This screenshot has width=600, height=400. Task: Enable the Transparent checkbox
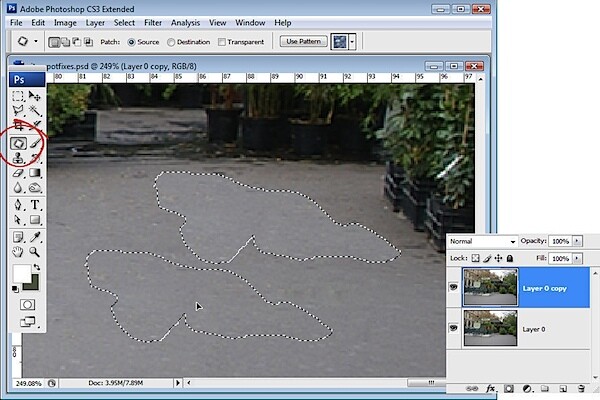(222, 42)
